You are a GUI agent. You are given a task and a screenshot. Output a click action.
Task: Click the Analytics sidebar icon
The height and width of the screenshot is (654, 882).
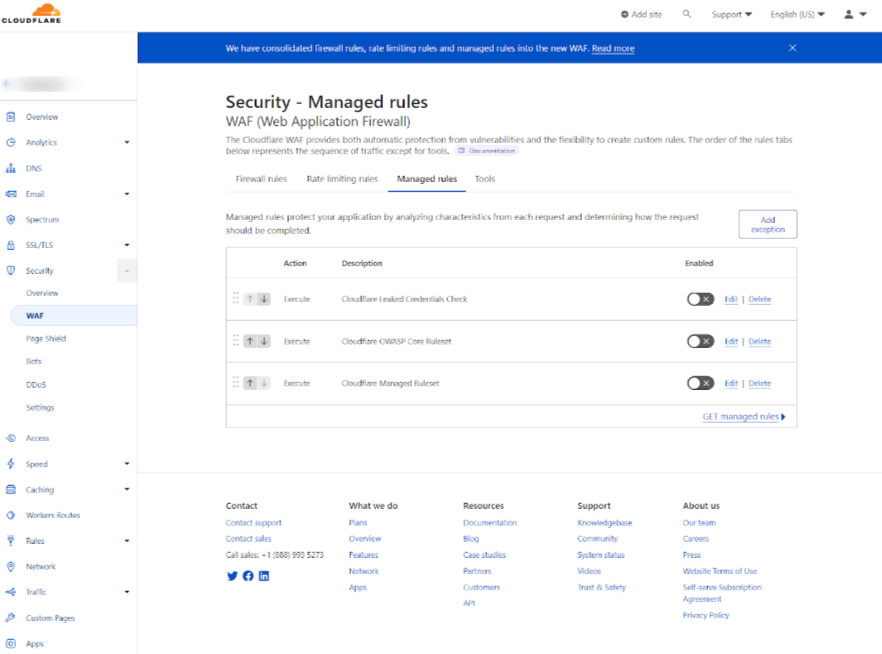pyautogui.click(x=11, y=142)
